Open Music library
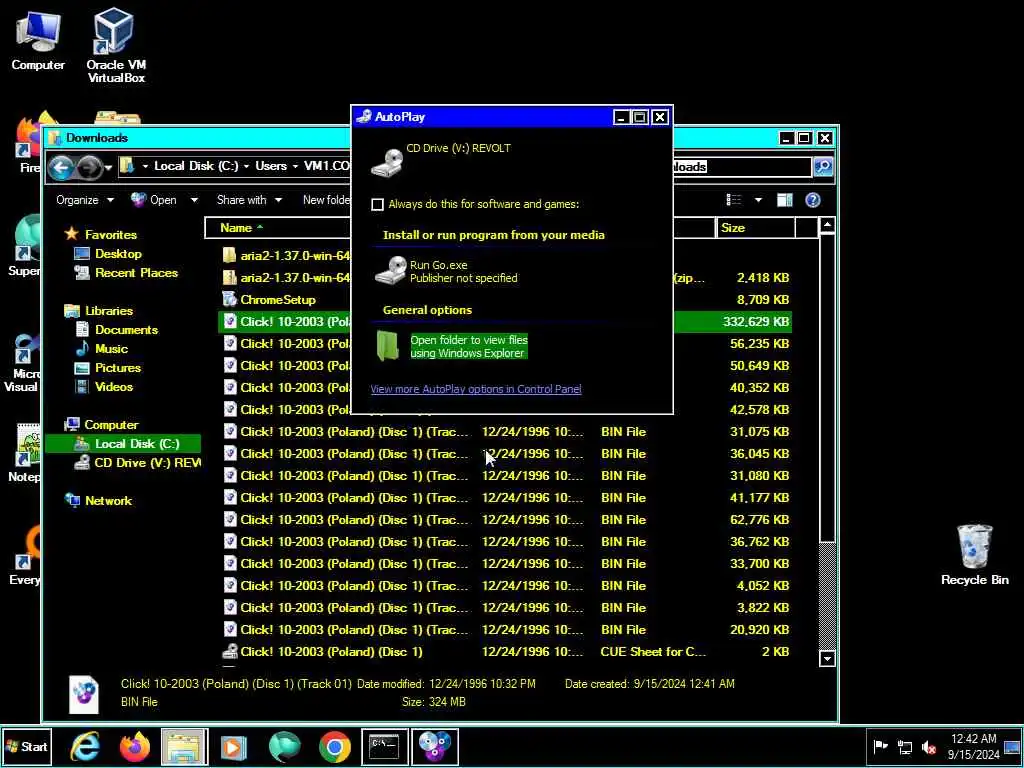The width and height of the screenshot is (1024, 768). [x=112, y=349]
